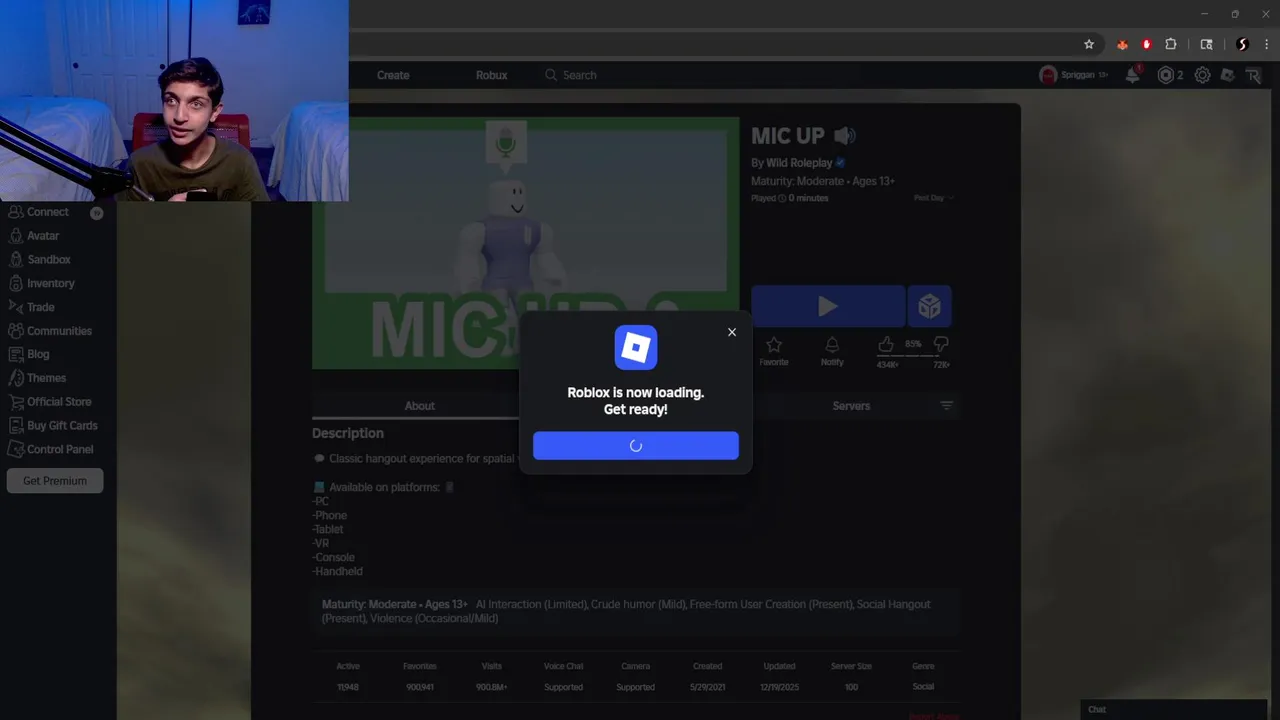The width and height of the screenshot is (1280, 720).
Task: Open the Create link in top nav
Action: 393,75
